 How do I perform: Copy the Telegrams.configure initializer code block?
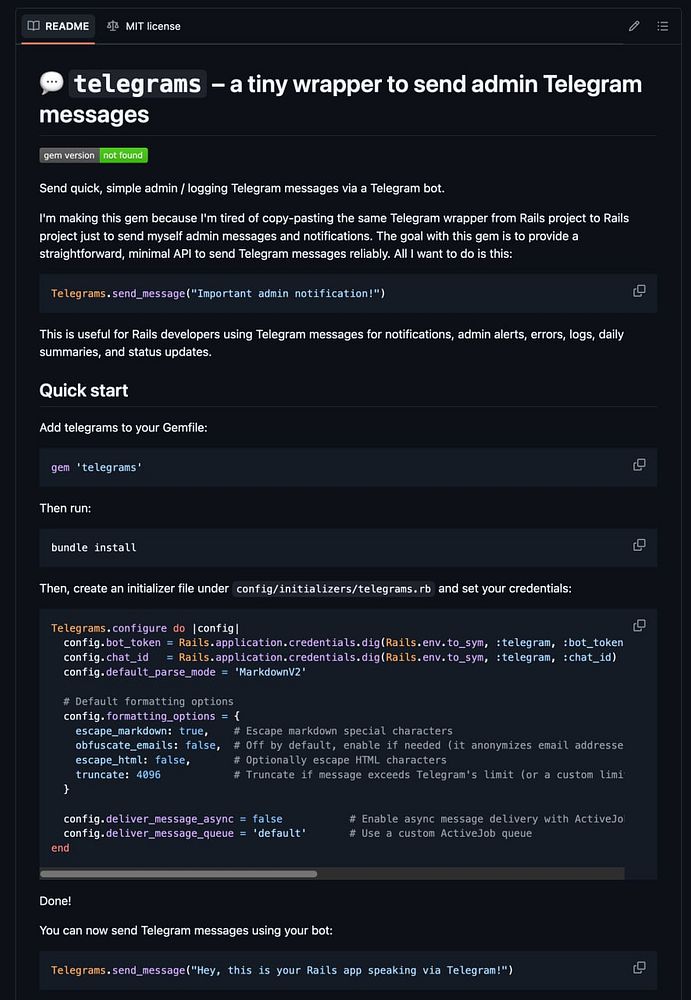(639, 626)
